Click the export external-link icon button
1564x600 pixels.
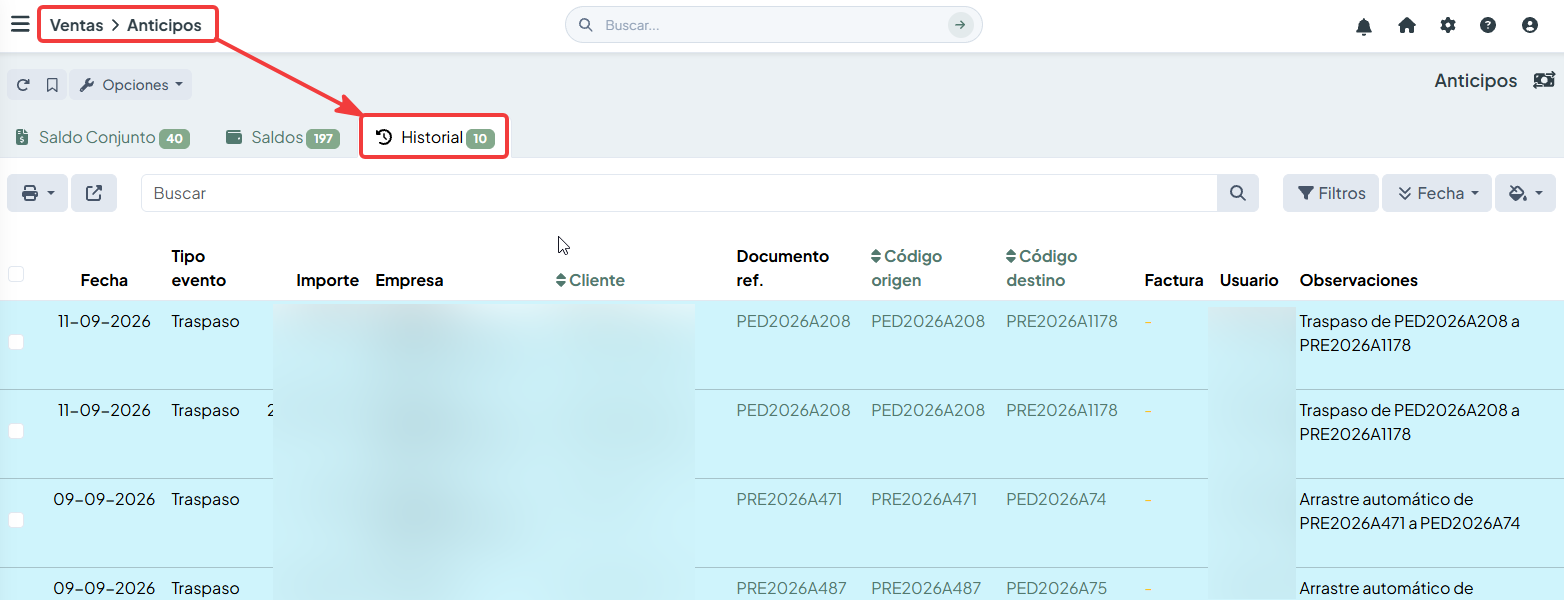tap(94, 193)
